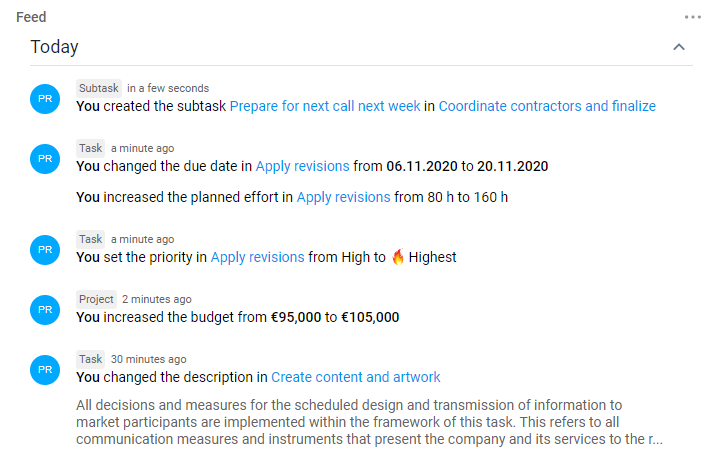Click the Subtask tag label
722x456 pixels.
[x=99, y=88]
